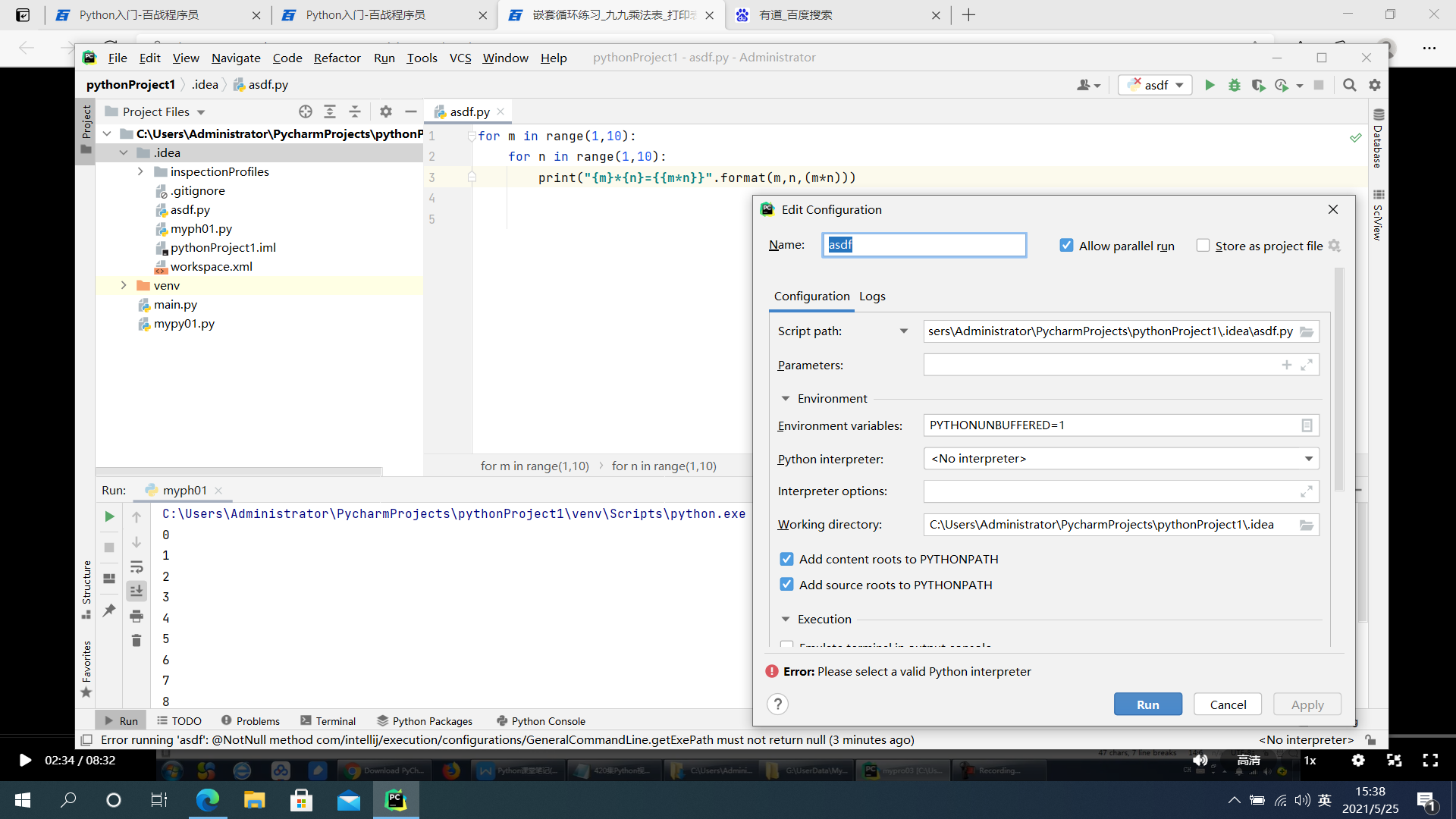Viewport: 1456px width, 819px height.
Task: Hide the Project Files panel
Action: click(x=411, y=111)
